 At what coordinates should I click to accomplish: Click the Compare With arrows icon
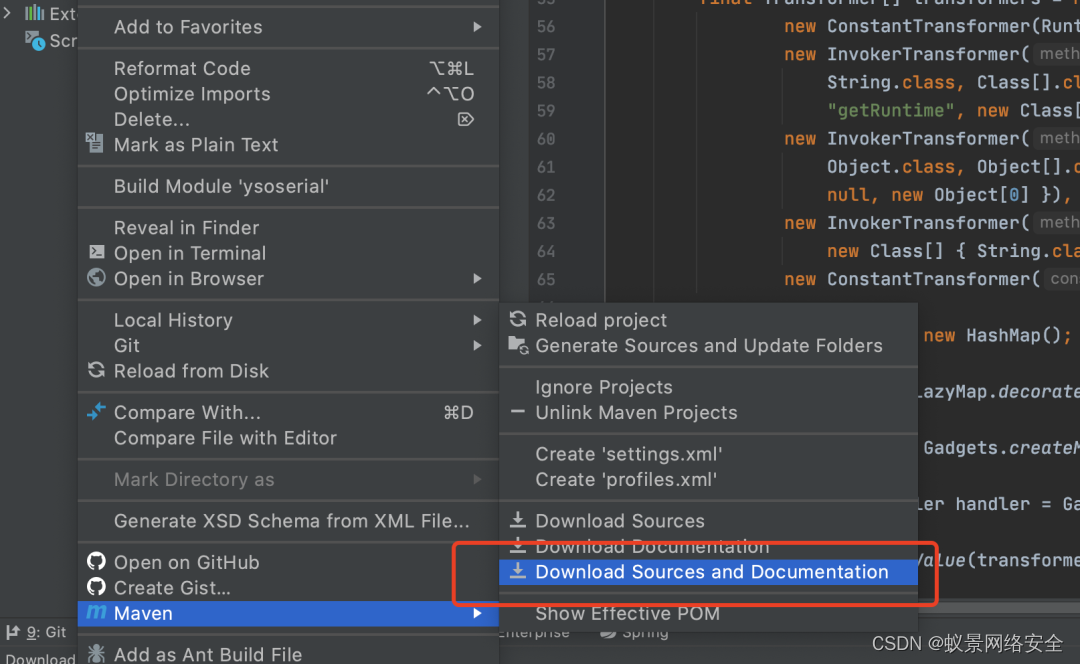tap(96, 412)
